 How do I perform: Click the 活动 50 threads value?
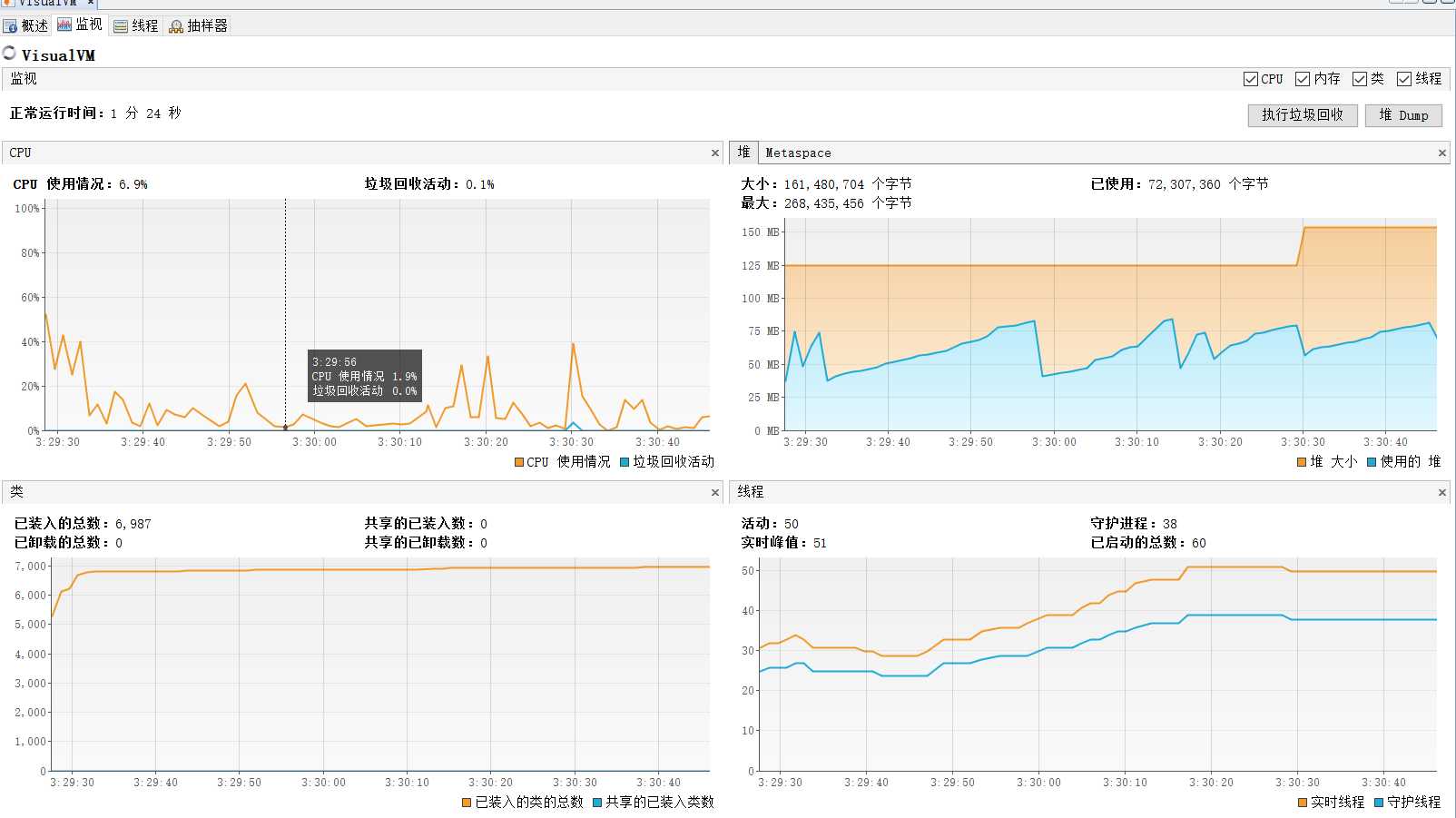click(x=792, y=524)
